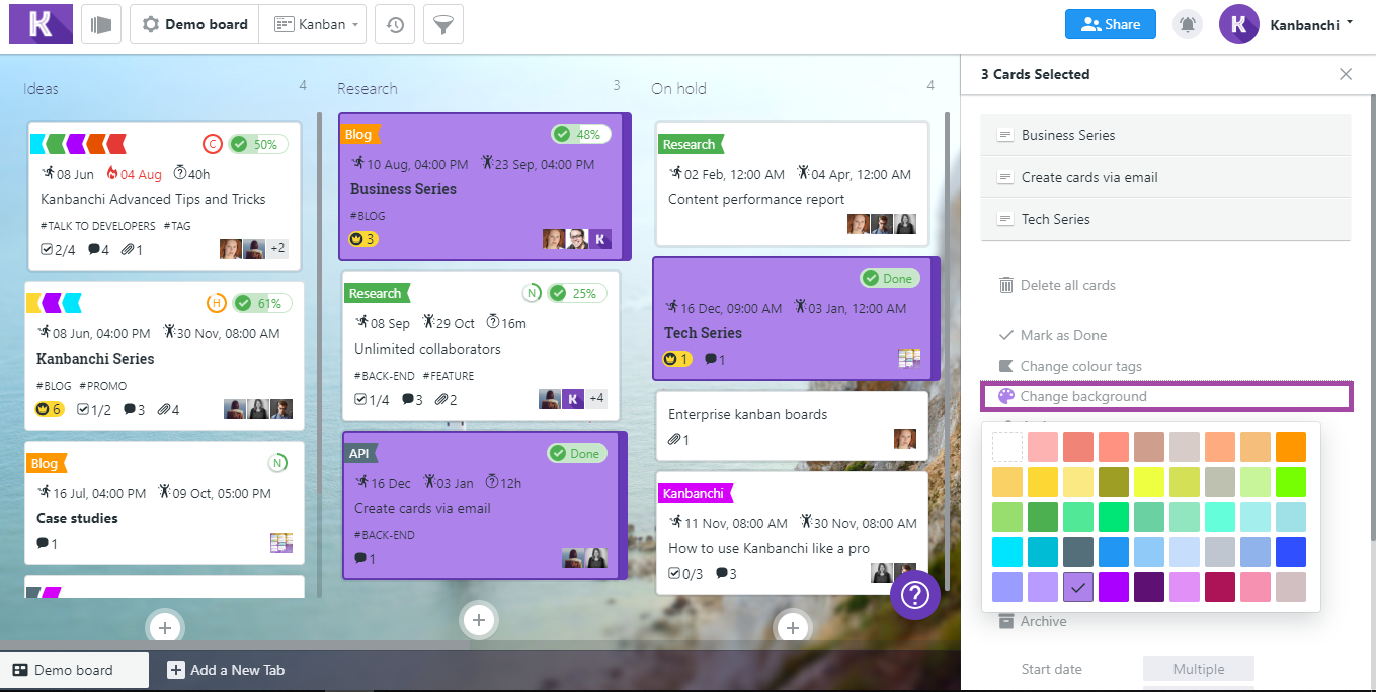This screenshot has height=692, width=1376.
Task: Click the crown badge with 6 on Kanbanchi Series card
Action: point(49,409)
